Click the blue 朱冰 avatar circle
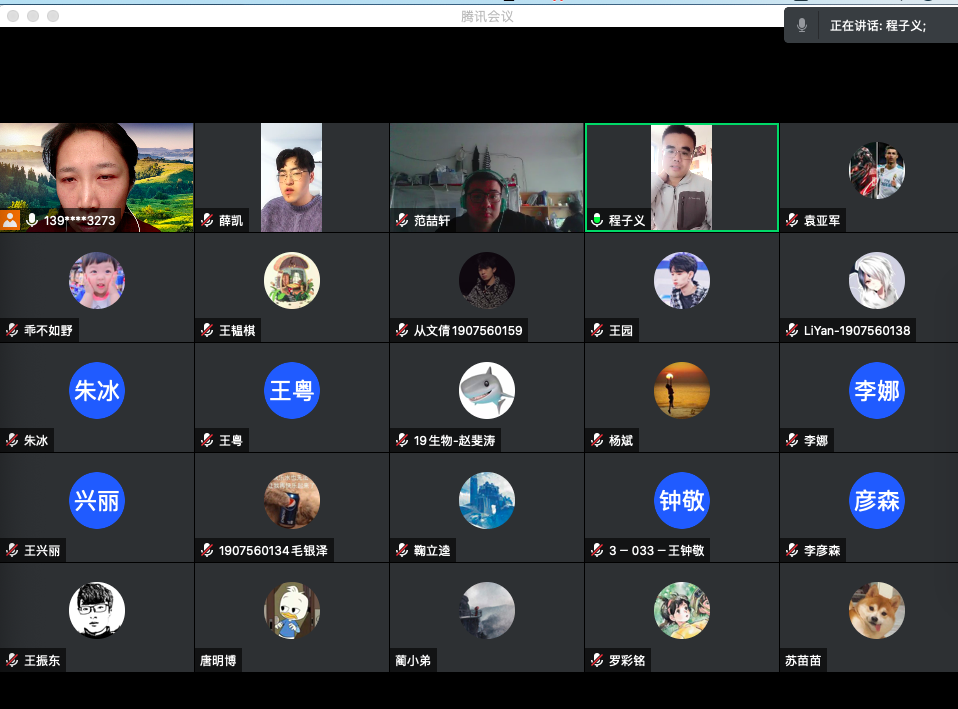 pos(97,390)
